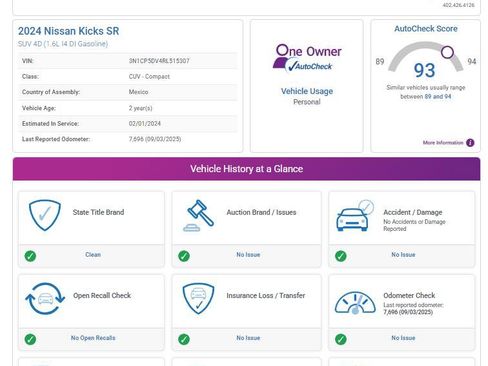488x366 pixels.
Task: Click the Vehicle Usage heading
Action: [x=307, y=91]
